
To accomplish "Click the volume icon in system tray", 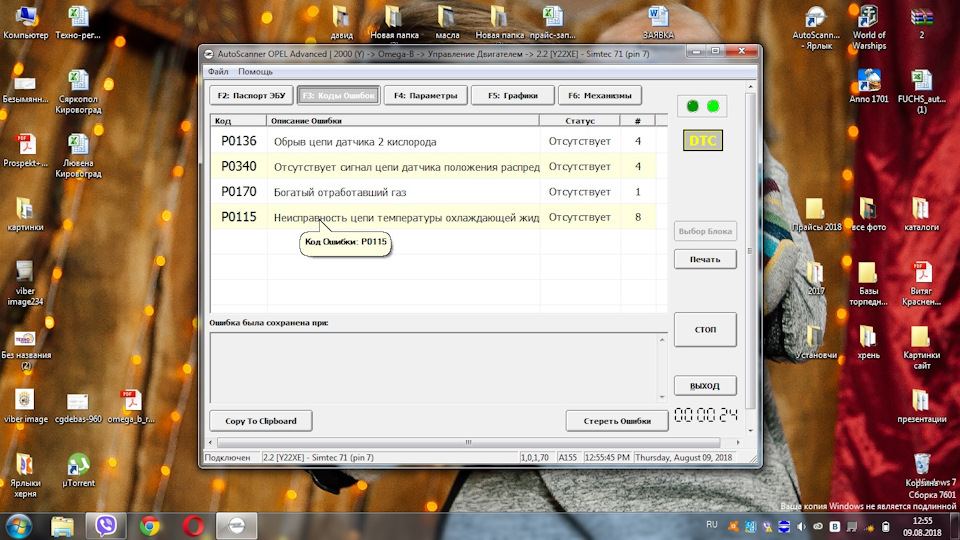I will point(801,527).
